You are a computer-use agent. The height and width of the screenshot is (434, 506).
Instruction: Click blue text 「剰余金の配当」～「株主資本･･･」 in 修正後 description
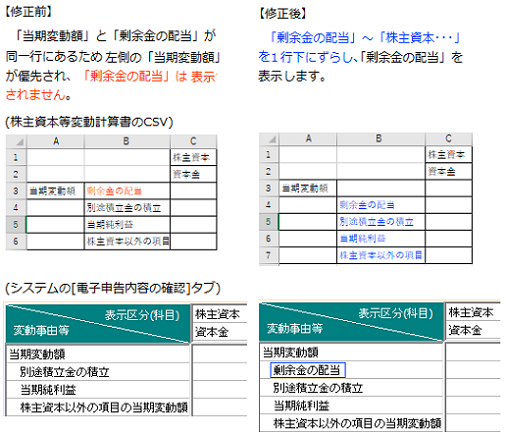[365, 38]
